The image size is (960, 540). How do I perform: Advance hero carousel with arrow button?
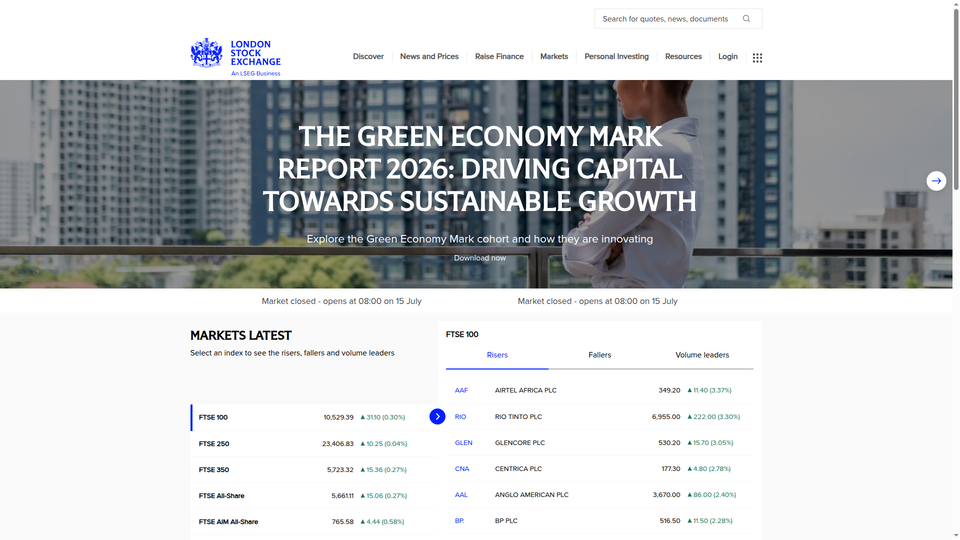(936, 181)
